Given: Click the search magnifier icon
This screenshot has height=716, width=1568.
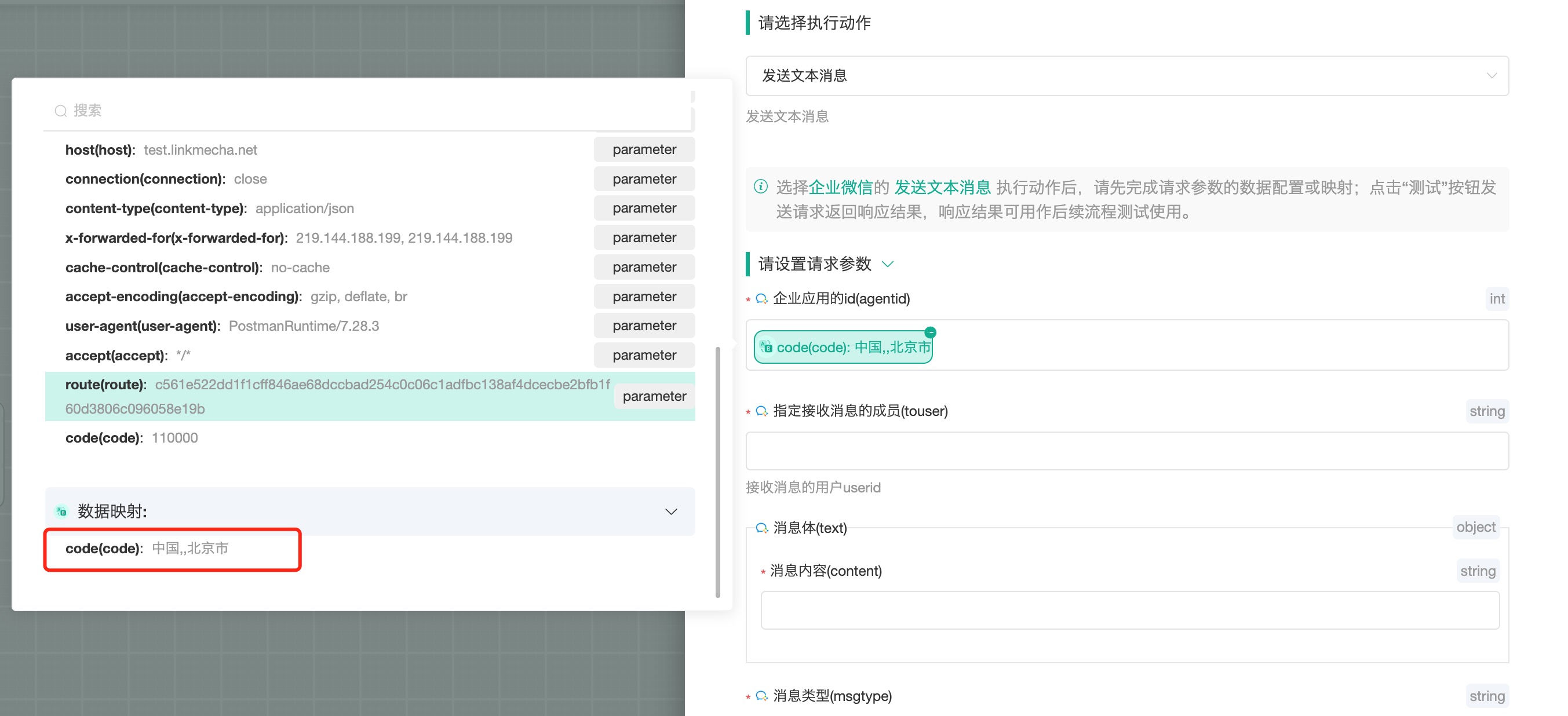Looking at the screenshot, I should (x=60, y=111).
